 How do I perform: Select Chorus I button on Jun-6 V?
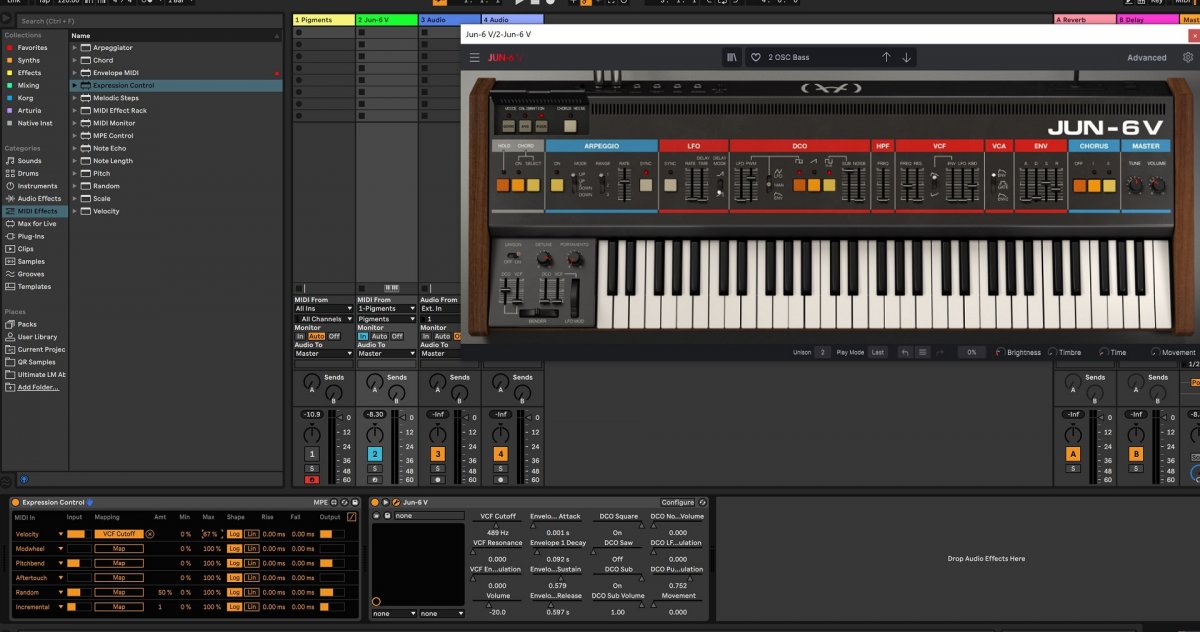[x=1095, y=185]
